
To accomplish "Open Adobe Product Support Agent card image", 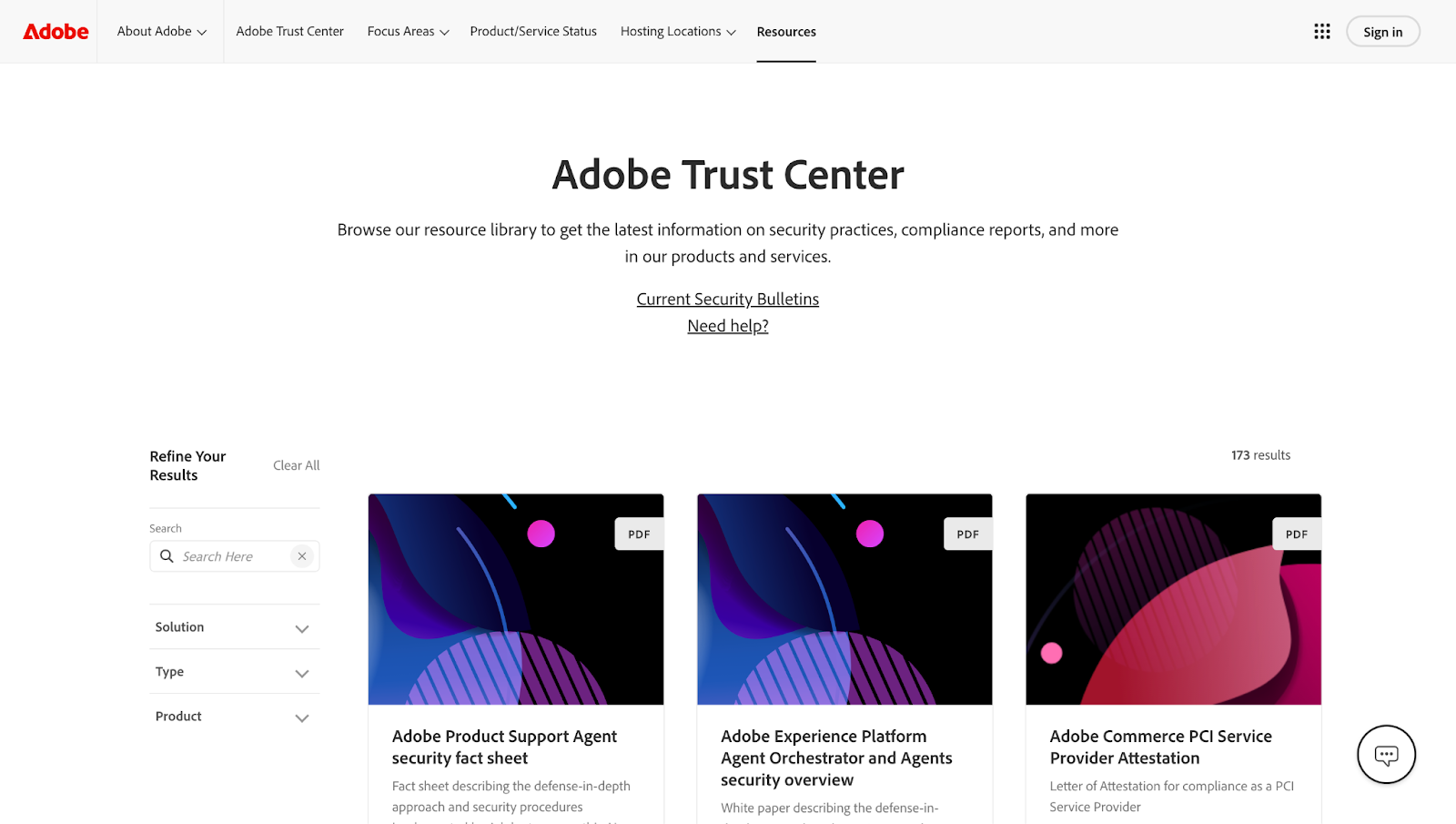I will click(x=516, y=599).
